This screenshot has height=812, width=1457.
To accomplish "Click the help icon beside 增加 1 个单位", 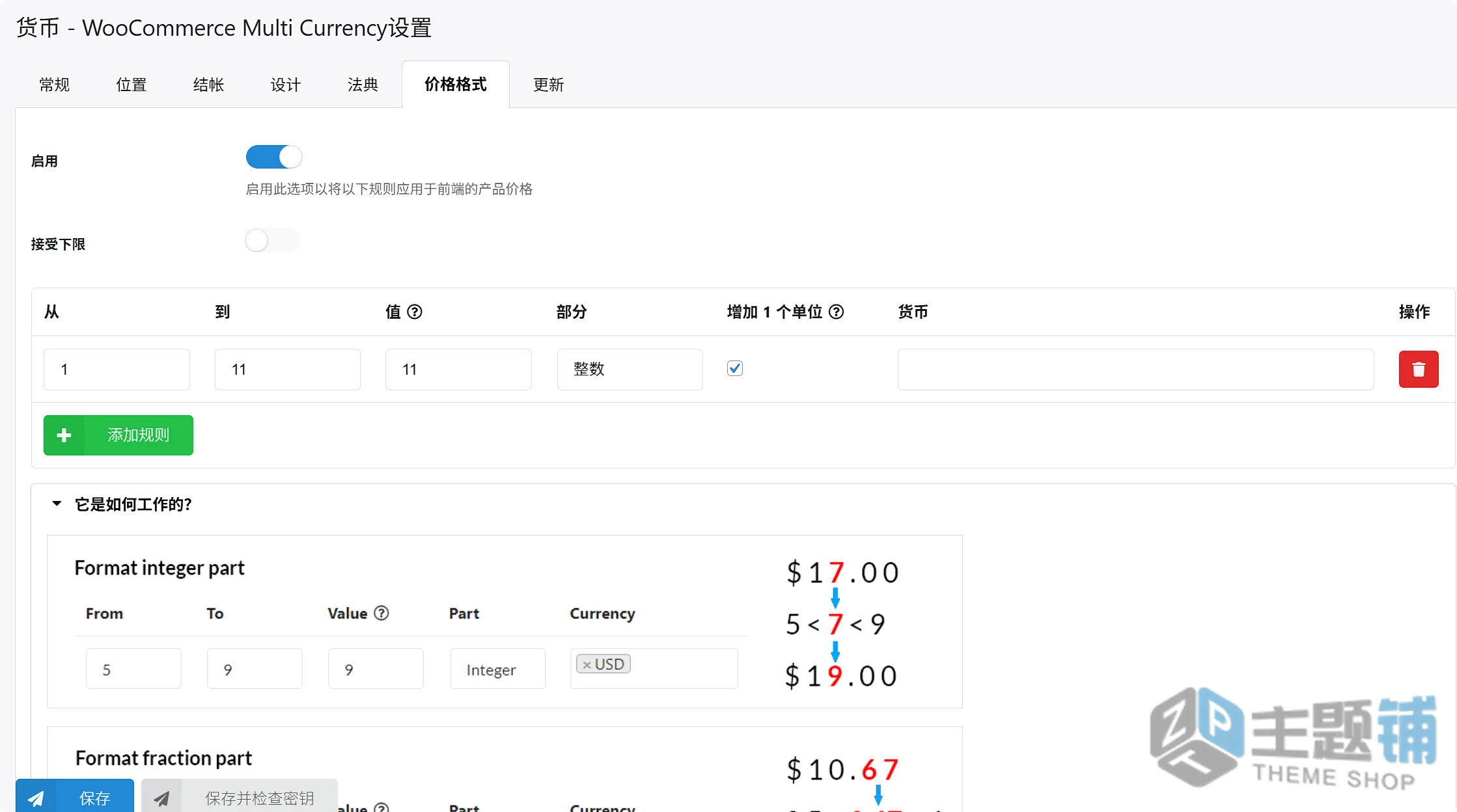I will click(x=837, y=312).
